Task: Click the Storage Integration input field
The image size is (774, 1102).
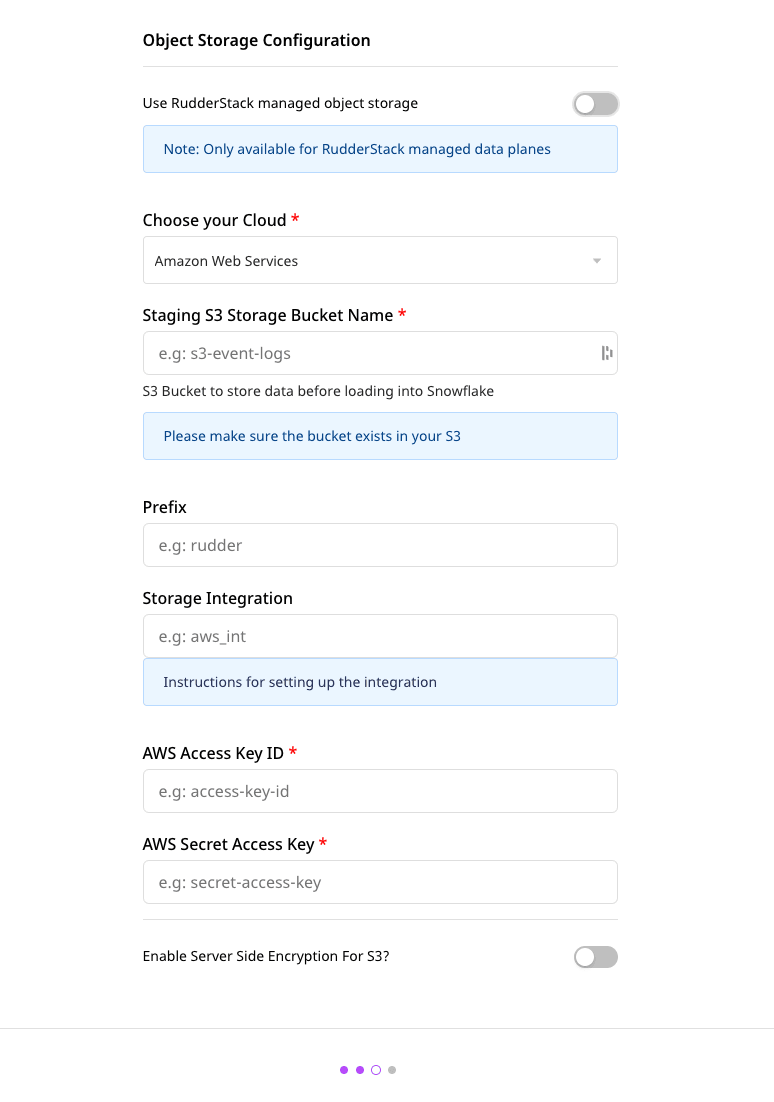Action: 380,636
